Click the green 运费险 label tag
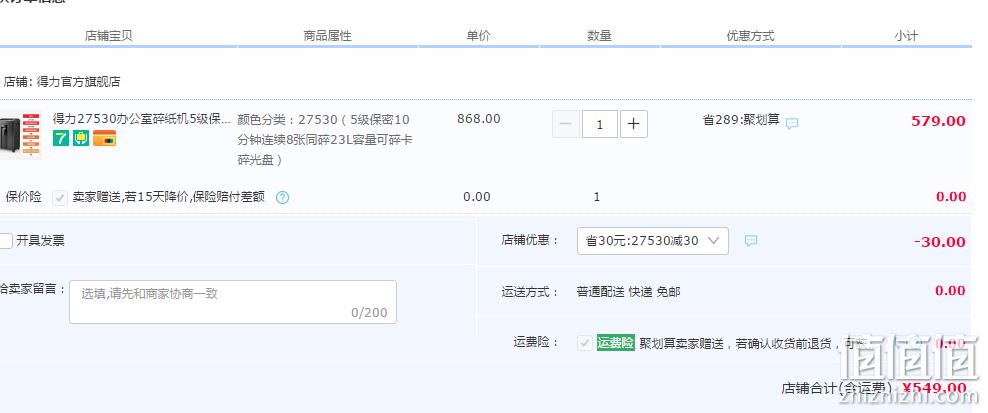 click(x=616, y=342)
